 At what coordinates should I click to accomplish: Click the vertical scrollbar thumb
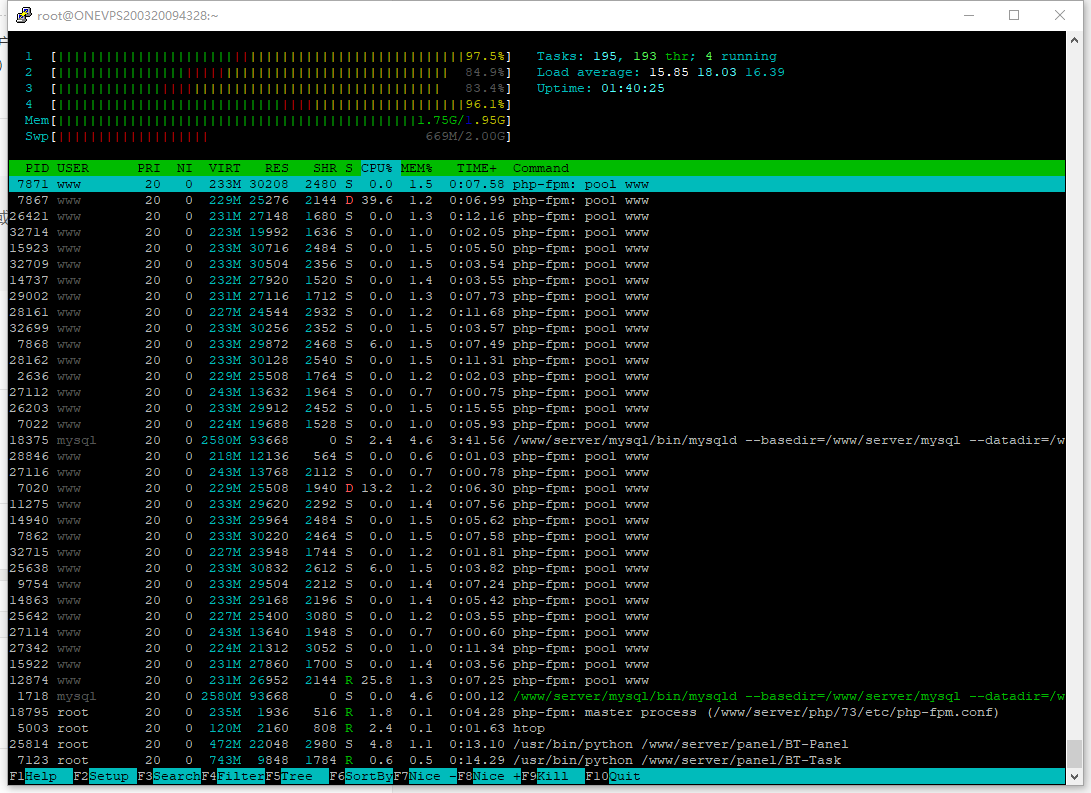1074,753
